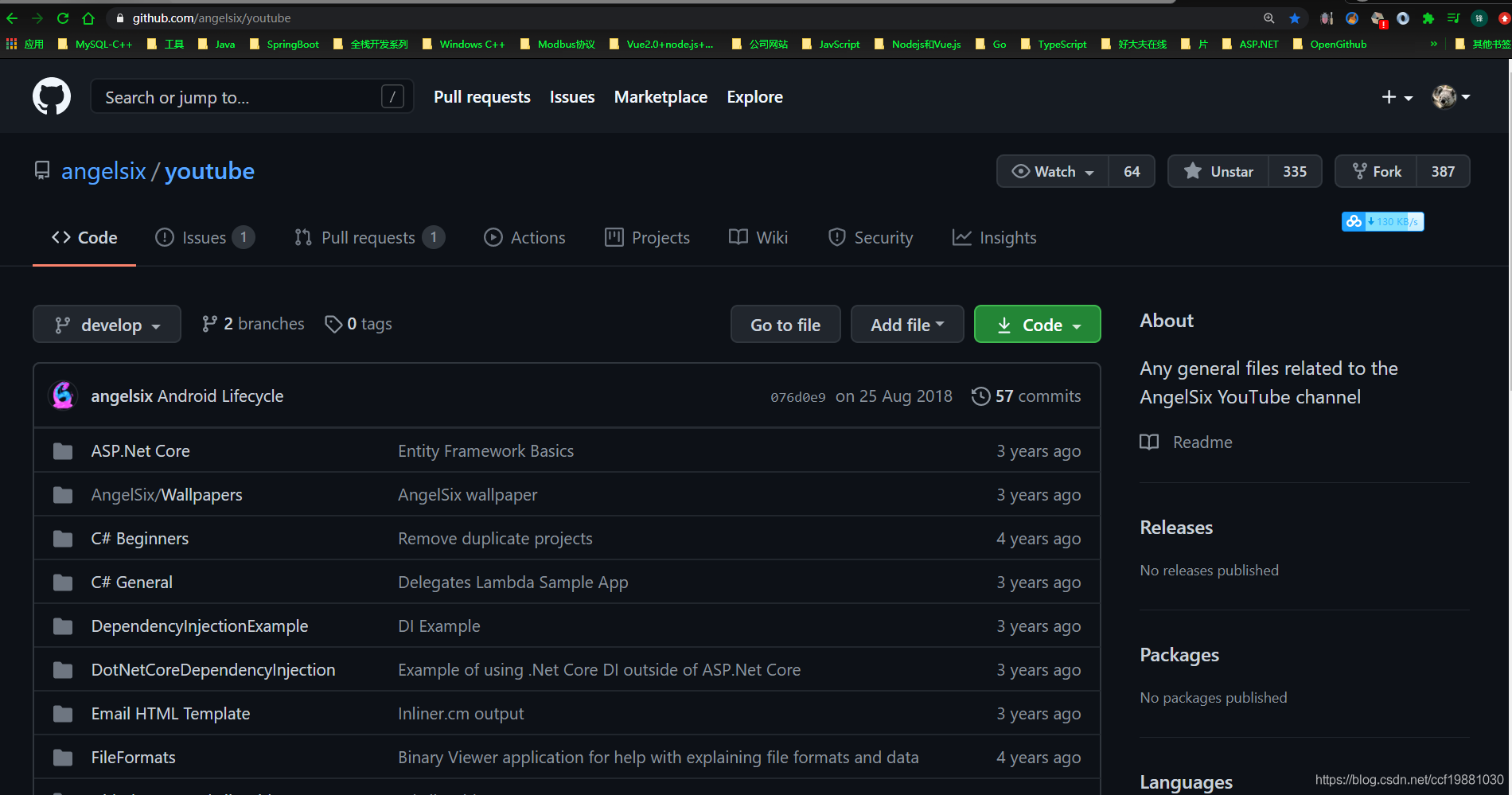The height and width of the screenshot is (795, 1512).
Task: Open the Security tab
Action: click(870, 237)
